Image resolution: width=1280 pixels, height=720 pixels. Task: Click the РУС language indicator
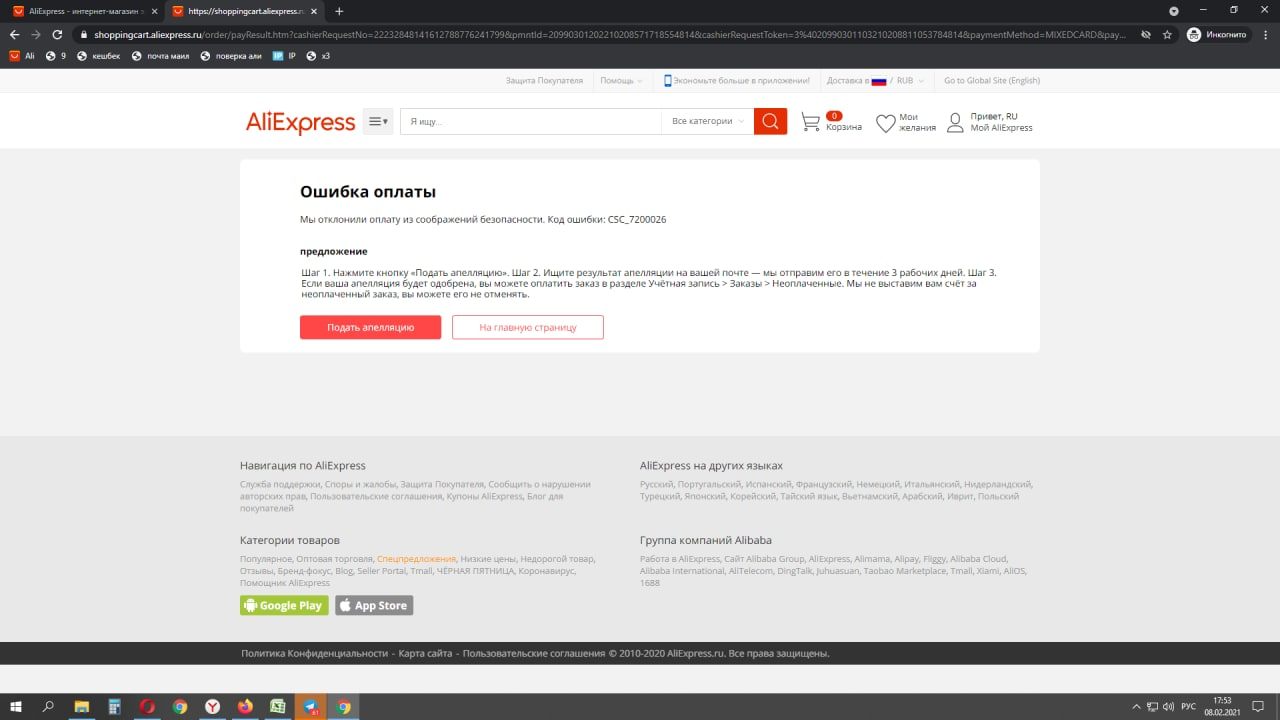pyautogui.click(x=1189, y=706)
